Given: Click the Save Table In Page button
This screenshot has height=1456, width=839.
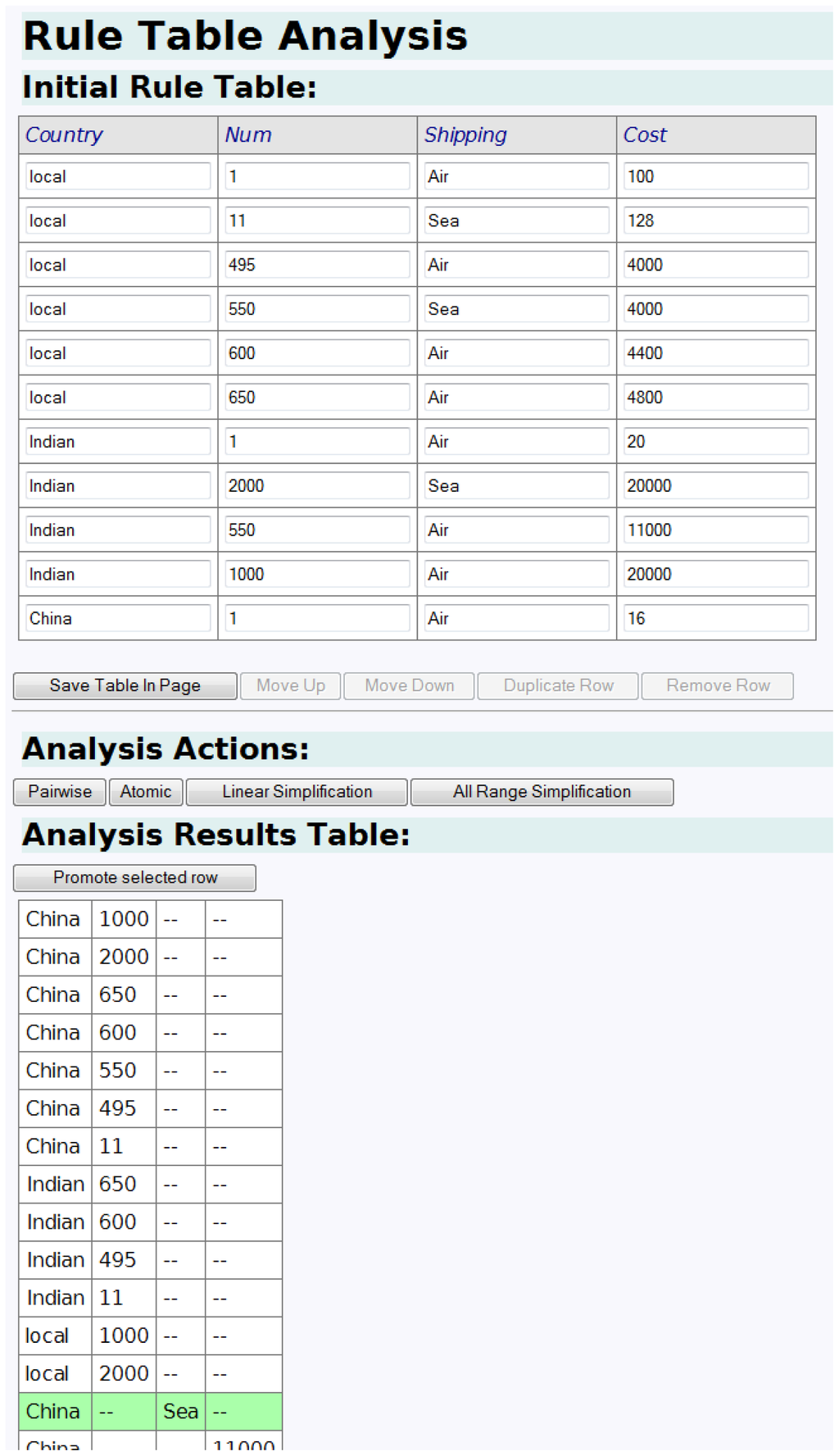Looking at the screenshot, I should coord(125,685).
